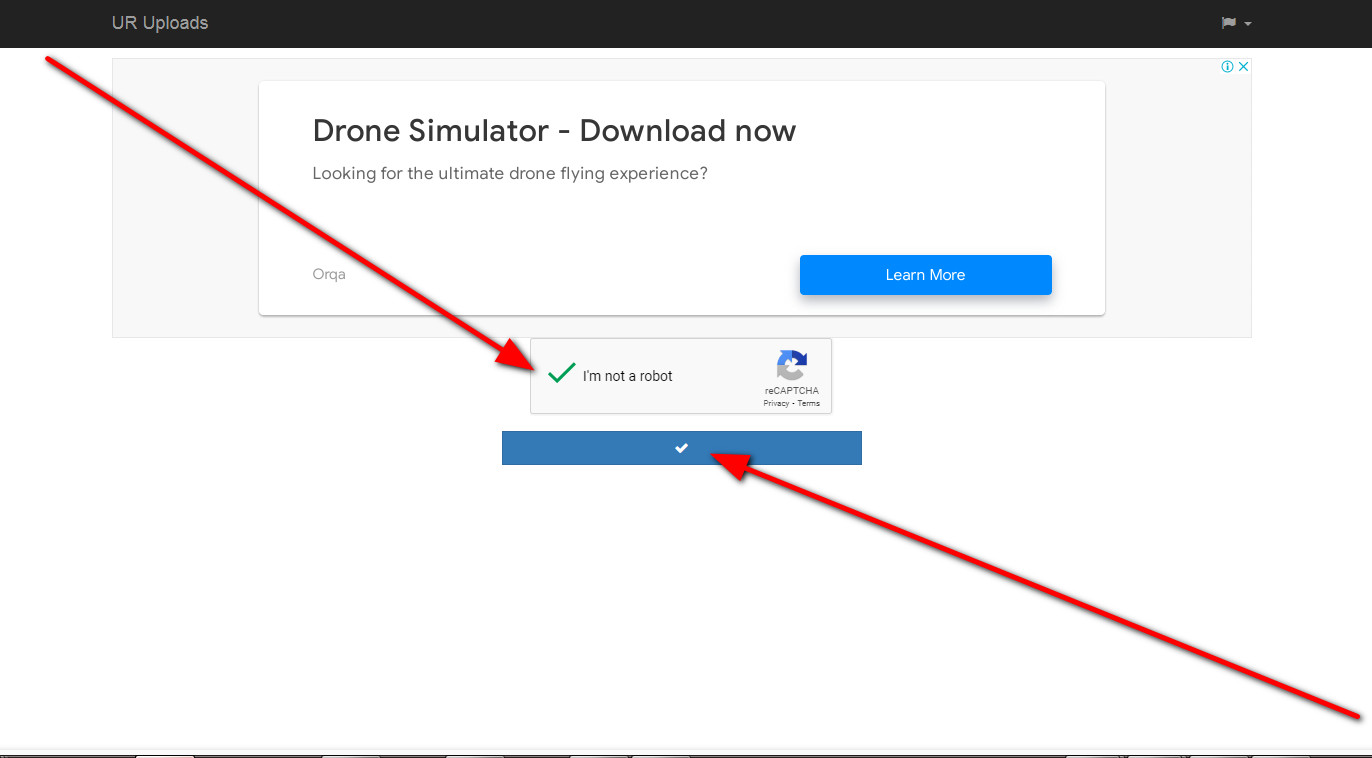Click the blue checkmark submit button
Screen dimensions: 1372x758
click(681, 448)
